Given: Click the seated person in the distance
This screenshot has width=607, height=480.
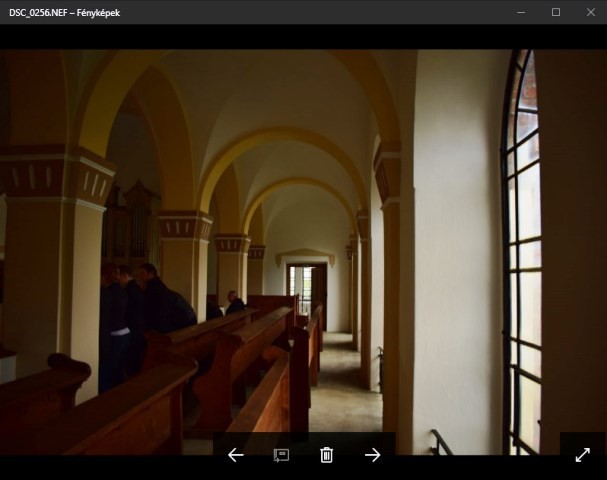Looking at the screenshot, I should click(x=234, y=302).
